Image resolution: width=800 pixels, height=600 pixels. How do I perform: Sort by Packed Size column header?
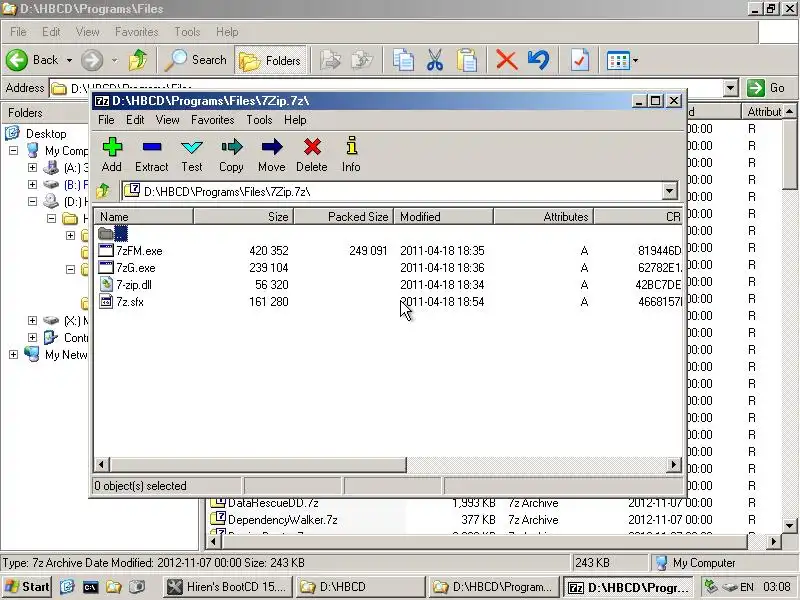(344, 216)
